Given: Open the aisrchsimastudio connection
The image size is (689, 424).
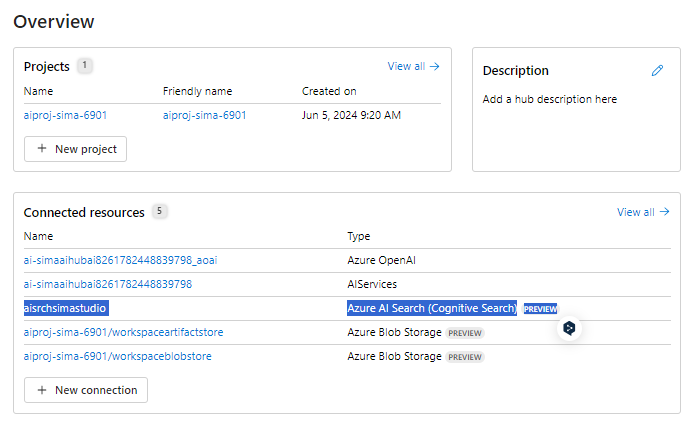Looking at the screenshot, I should click(66, 308).
